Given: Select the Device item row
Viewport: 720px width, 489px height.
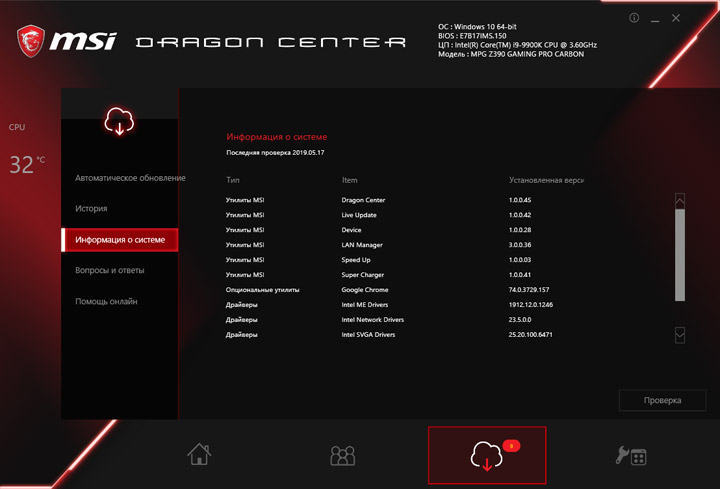Looking at the screenshot, I should tap(351, 230).
